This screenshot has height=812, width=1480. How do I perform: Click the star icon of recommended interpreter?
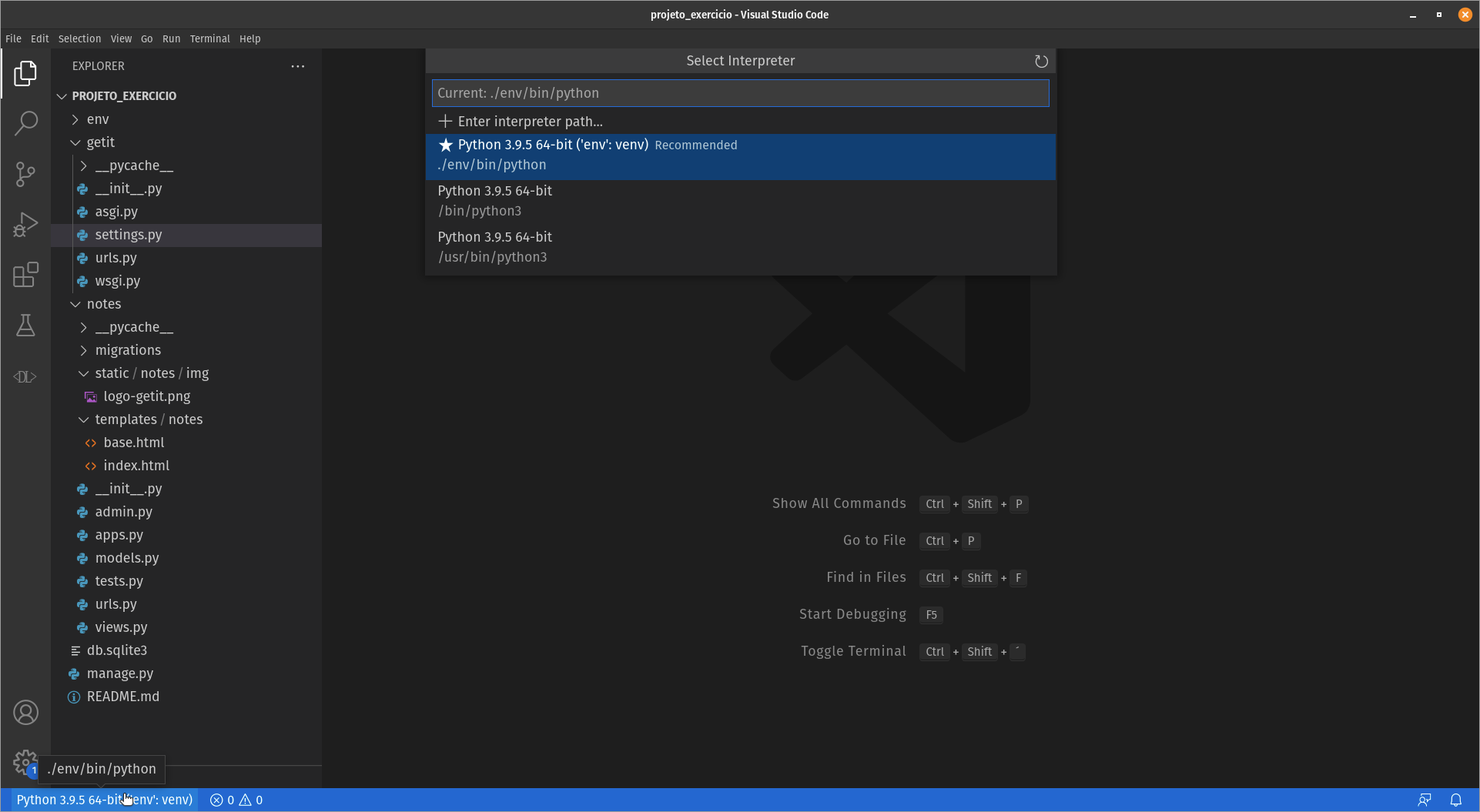coord(446,145)
